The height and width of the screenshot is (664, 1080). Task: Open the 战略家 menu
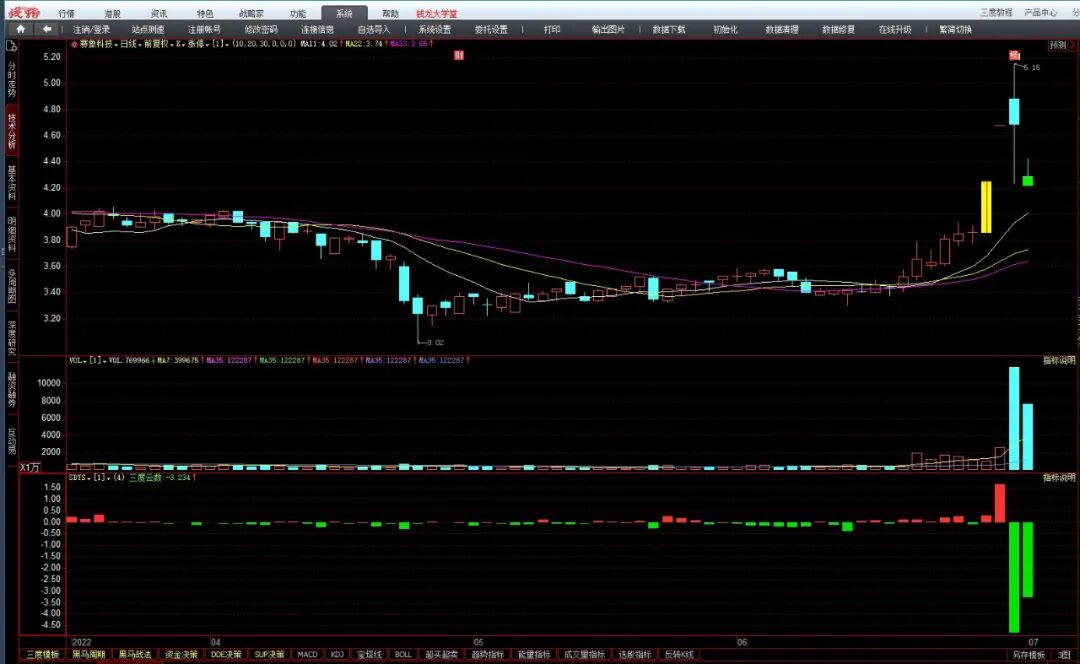[251, 14]
